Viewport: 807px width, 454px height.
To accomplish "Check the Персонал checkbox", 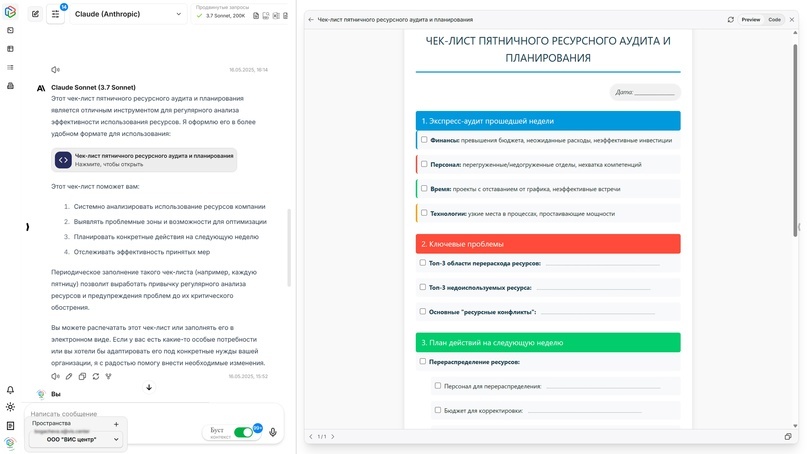I will click(424, 164).
